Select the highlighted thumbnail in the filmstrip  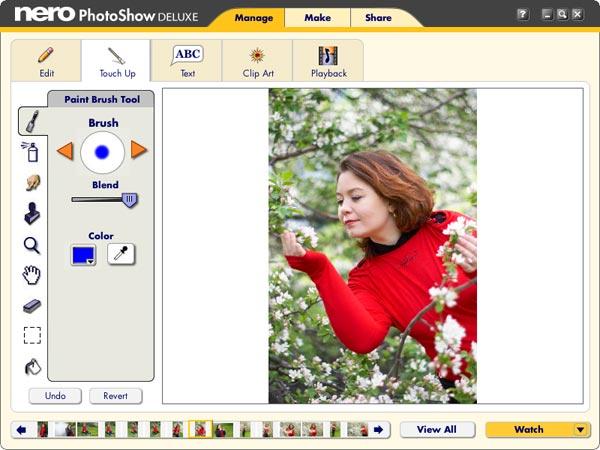coord(201,429)
